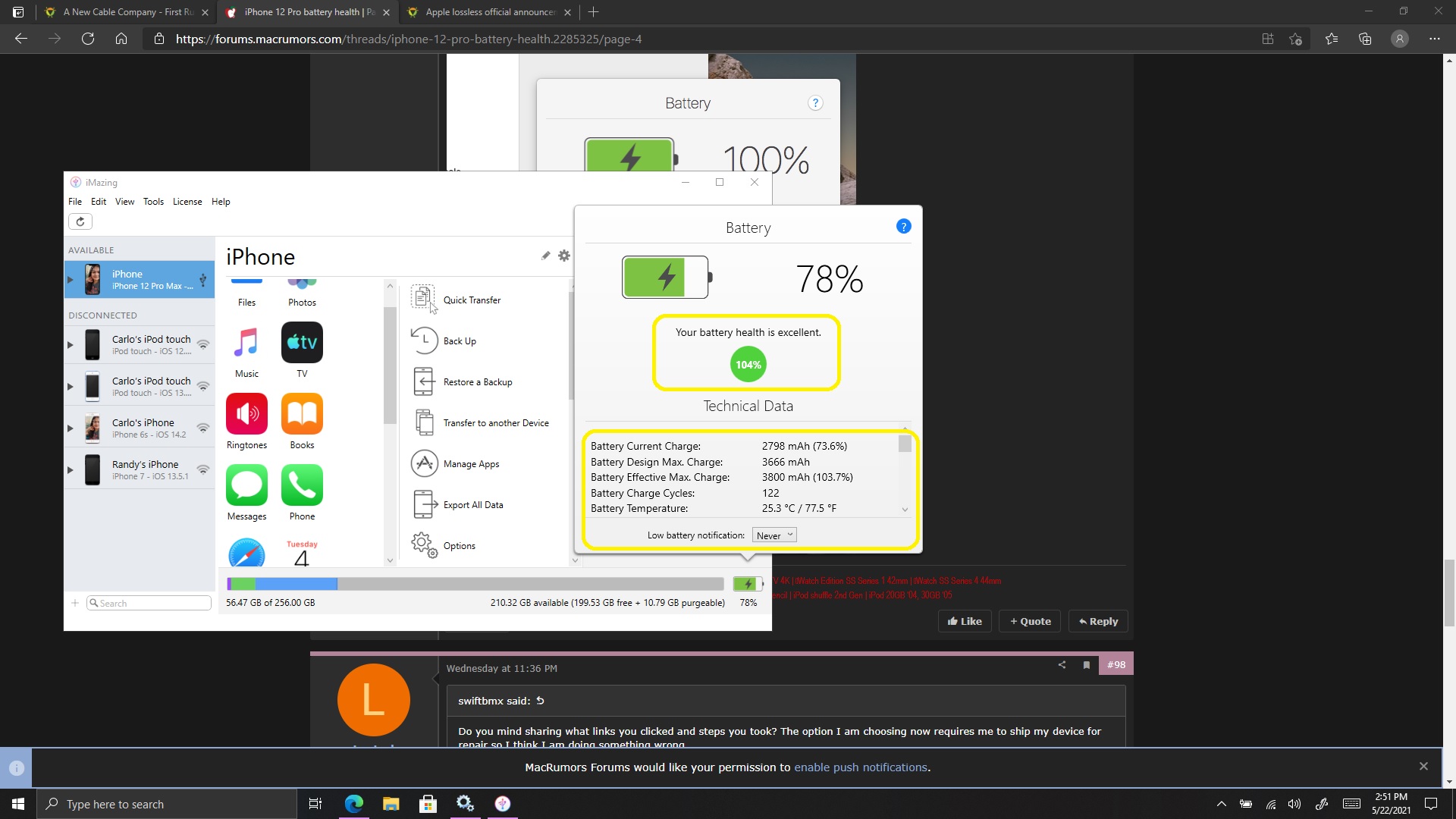Expand the connected iPhone device tree
This screenshot has height=819, width=1456.
point(71,280)
